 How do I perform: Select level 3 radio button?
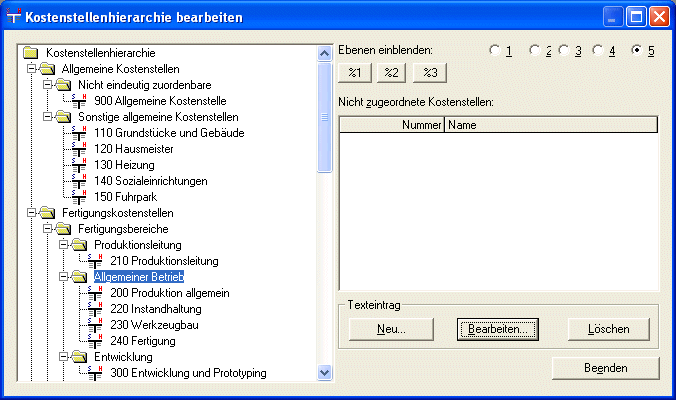click(563, 50)
